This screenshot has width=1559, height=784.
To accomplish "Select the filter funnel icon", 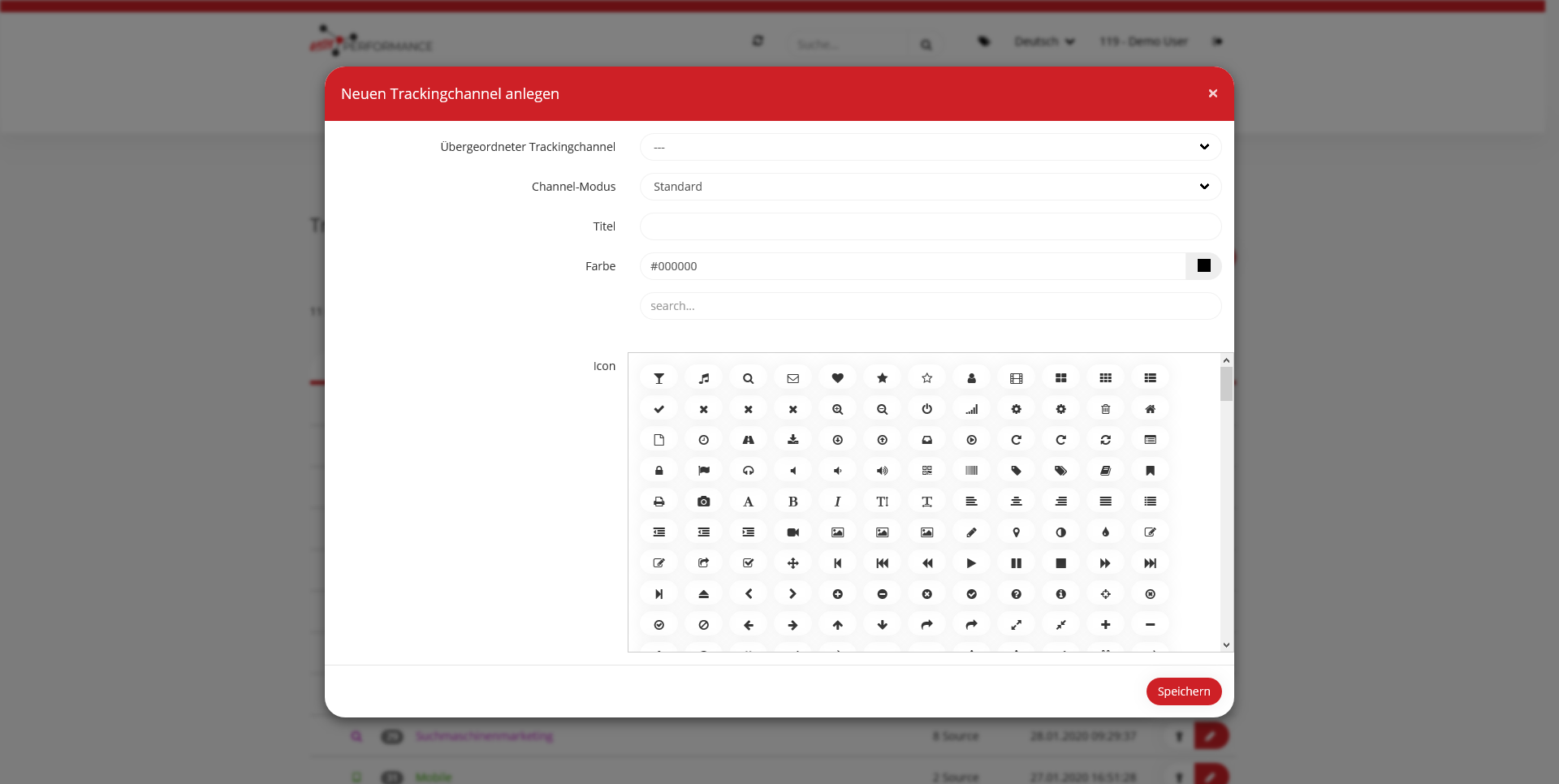I will click(x=659, y=378).
